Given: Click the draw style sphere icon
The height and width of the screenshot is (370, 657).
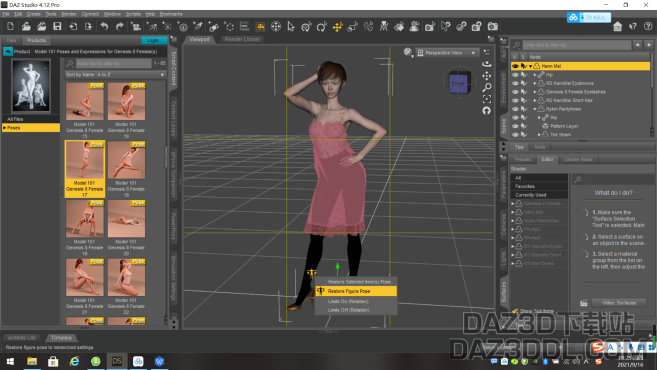Looking at the screenshot, I should (x=408, y=52).
